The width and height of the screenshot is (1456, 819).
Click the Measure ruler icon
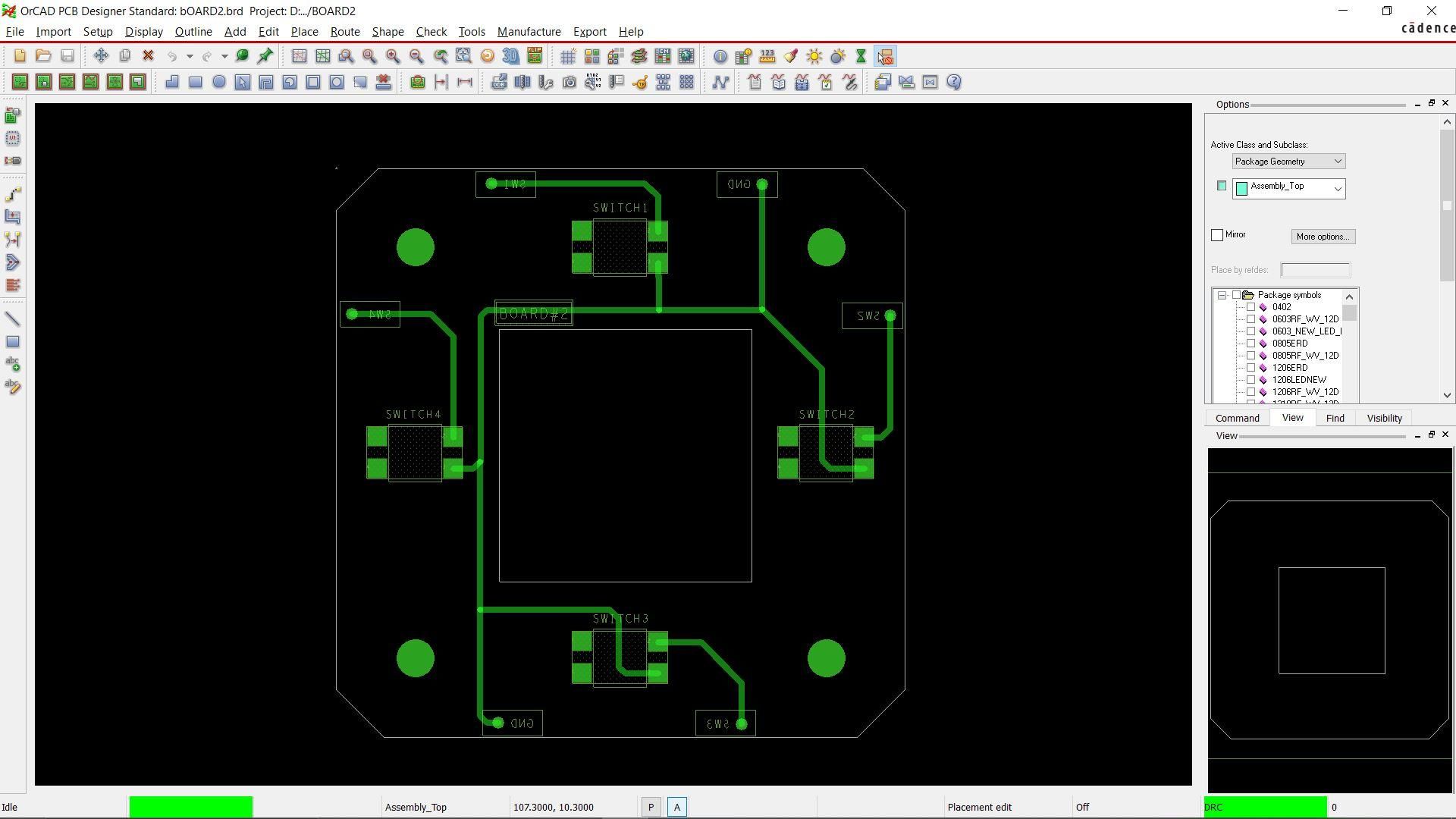click(x=767, y=56)
